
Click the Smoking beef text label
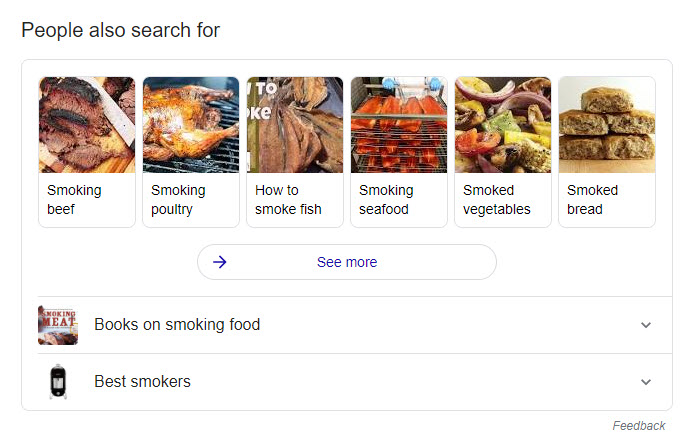[x=74, y=200]
